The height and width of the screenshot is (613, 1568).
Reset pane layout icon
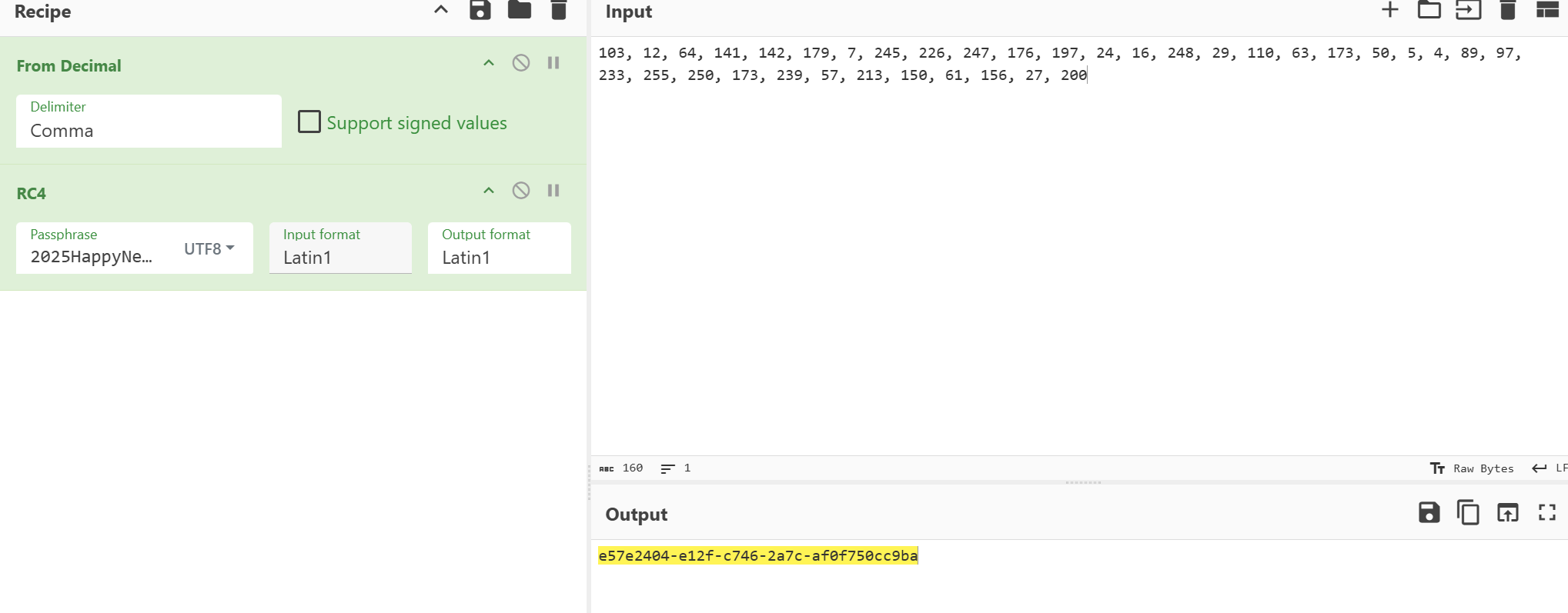[1547, 10]
